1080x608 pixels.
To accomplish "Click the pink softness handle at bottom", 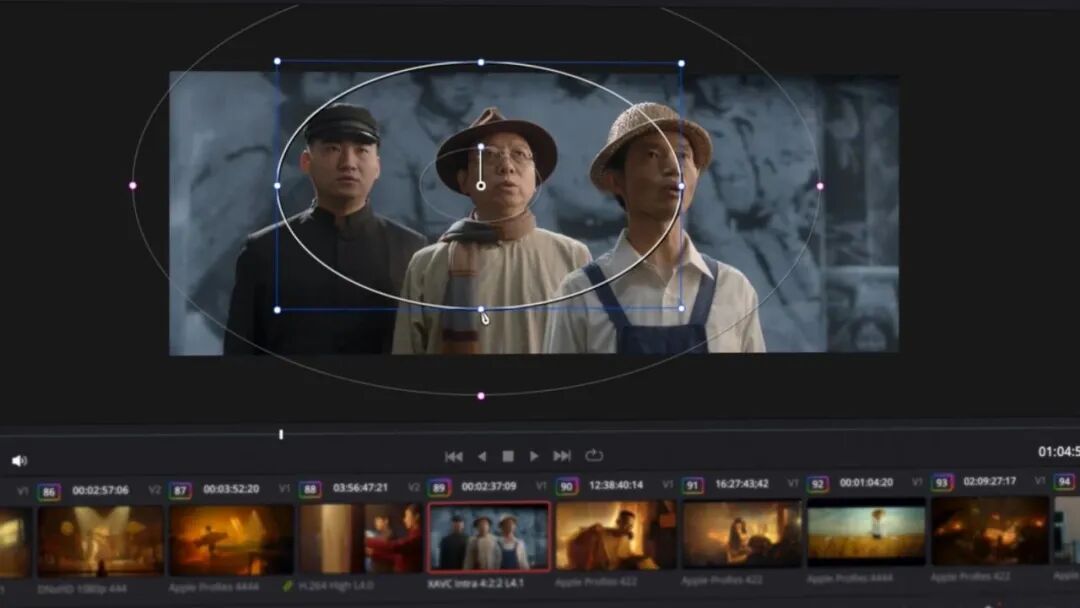I will pos(481,396).
